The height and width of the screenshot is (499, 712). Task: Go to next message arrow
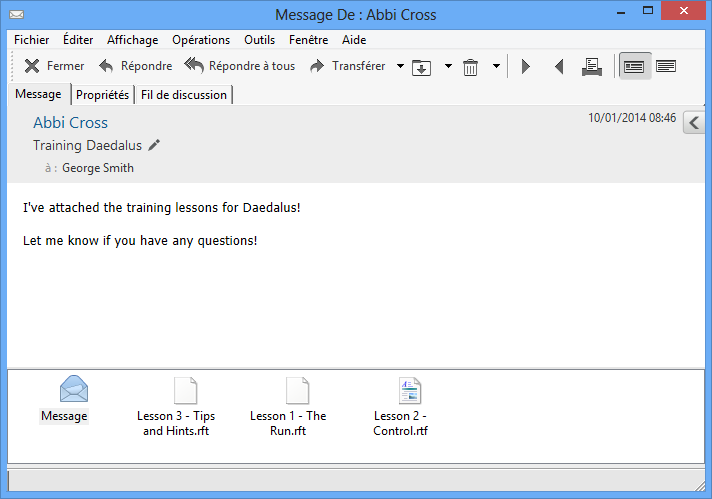526,67
